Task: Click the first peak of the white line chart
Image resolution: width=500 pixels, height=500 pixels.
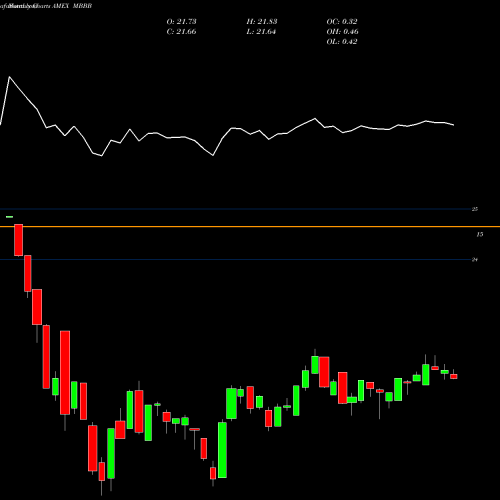Action: 9,77
